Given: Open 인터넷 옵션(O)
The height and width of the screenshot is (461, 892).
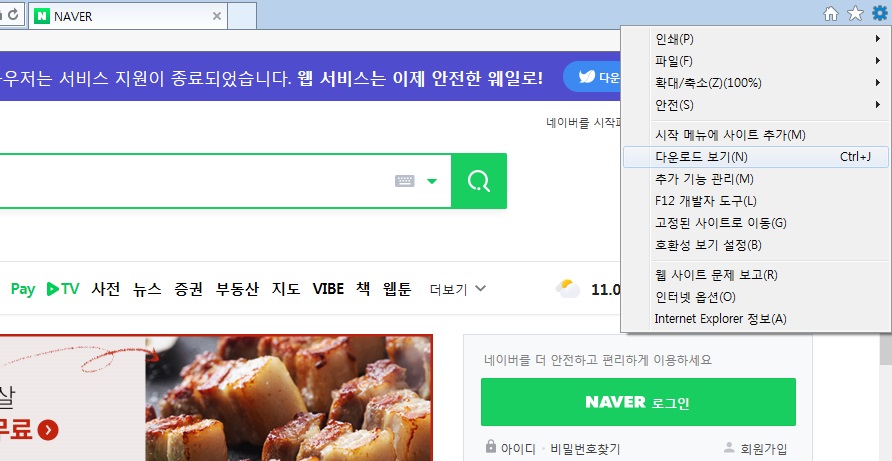Looking at the screenshot, I should click(x=757, y=297).
